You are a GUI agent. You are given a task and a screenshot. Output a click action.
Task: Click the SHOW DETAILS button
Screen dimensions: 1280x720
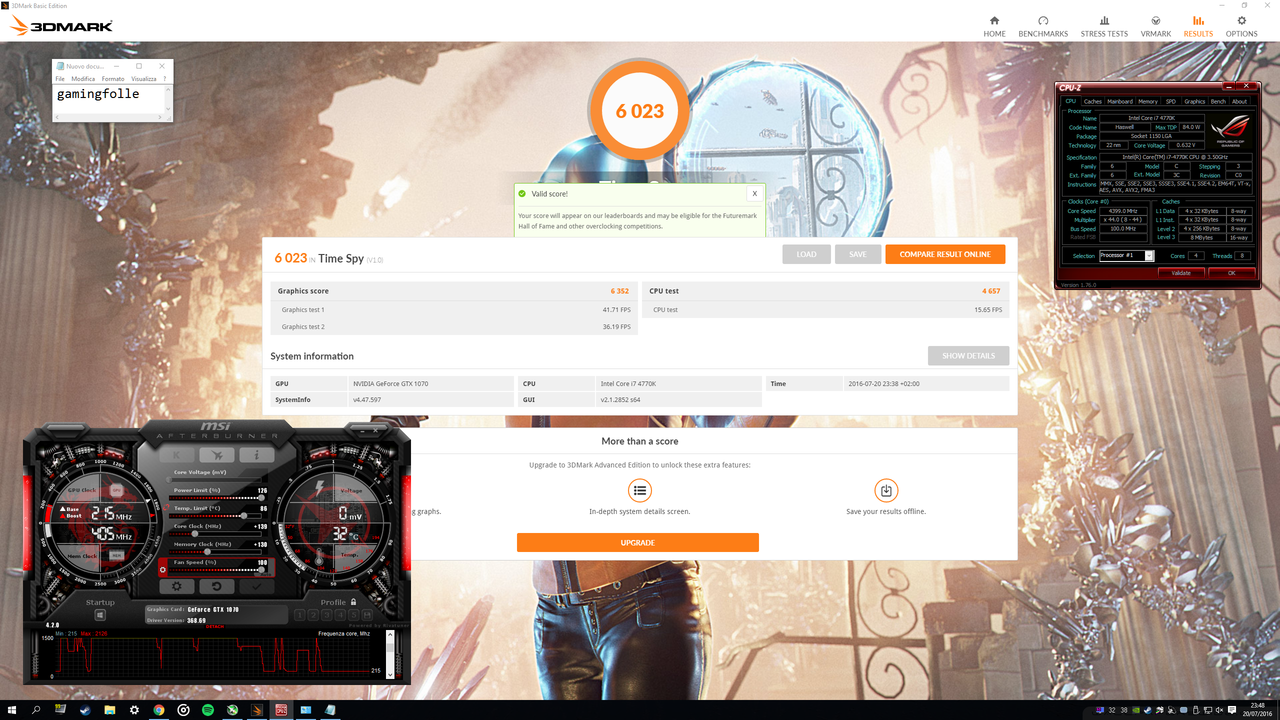968,356
